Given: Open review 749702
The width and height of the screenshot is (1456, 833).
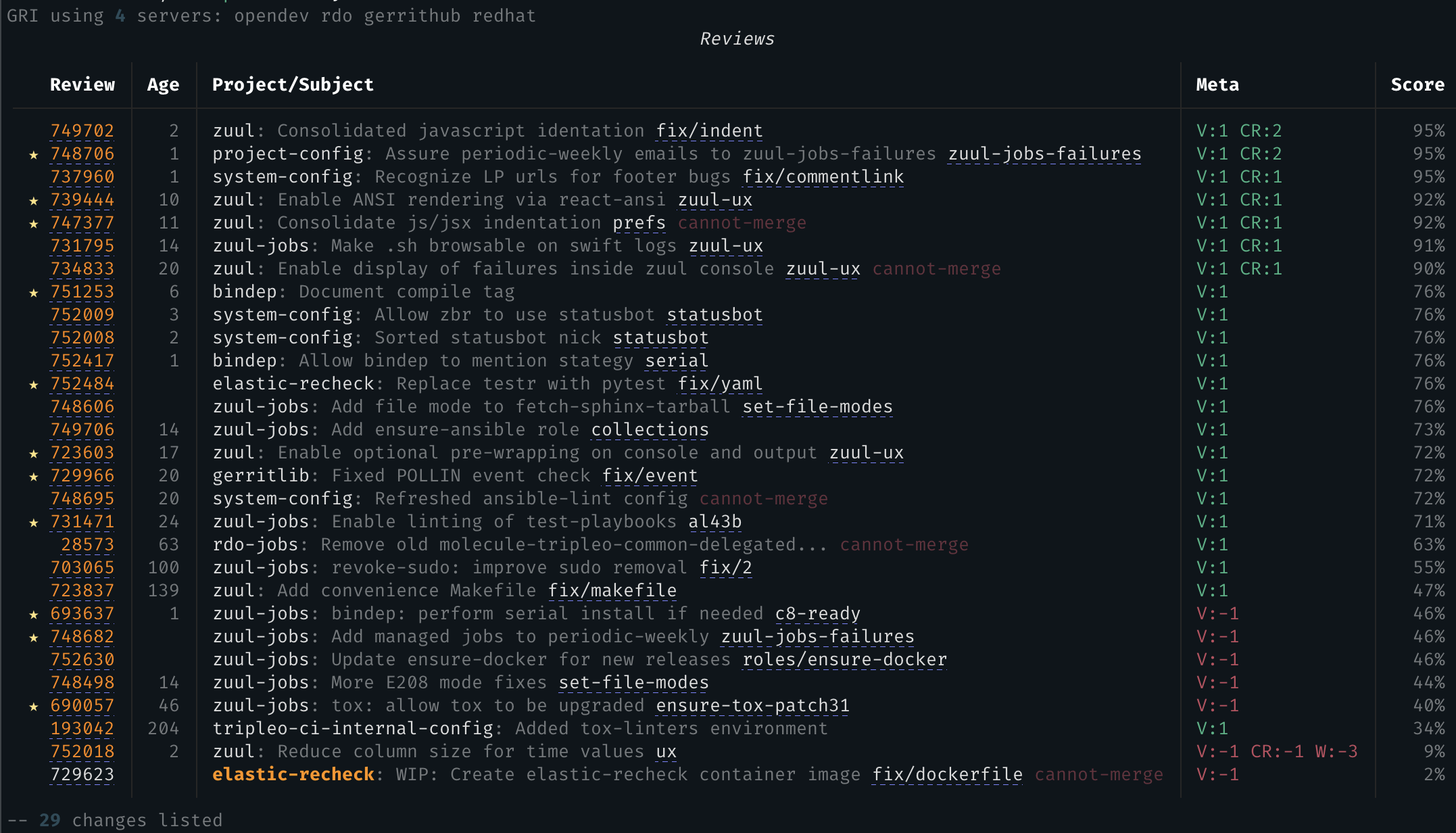Looking at the screenshot, I should click(82, 130).
